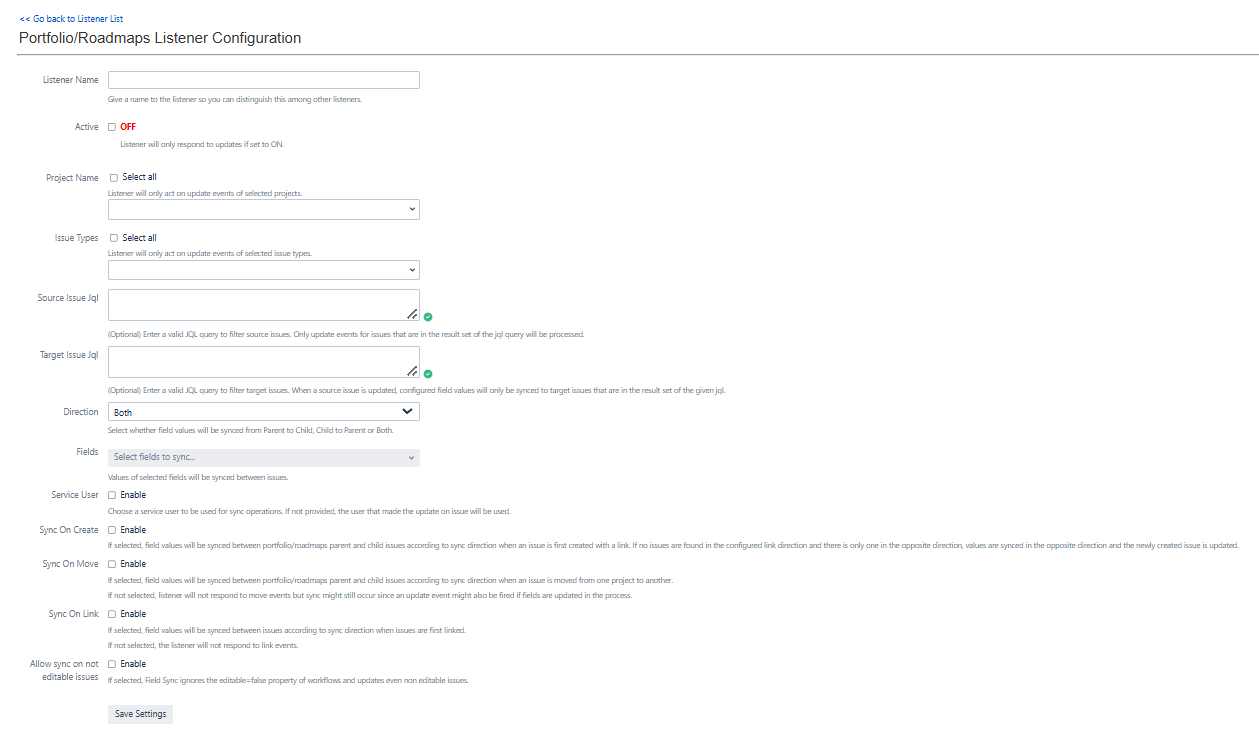This screenshot has height=731, width=1259.
Task: Enable Sync On Create checkbox
Action: (x=112, y=530)
